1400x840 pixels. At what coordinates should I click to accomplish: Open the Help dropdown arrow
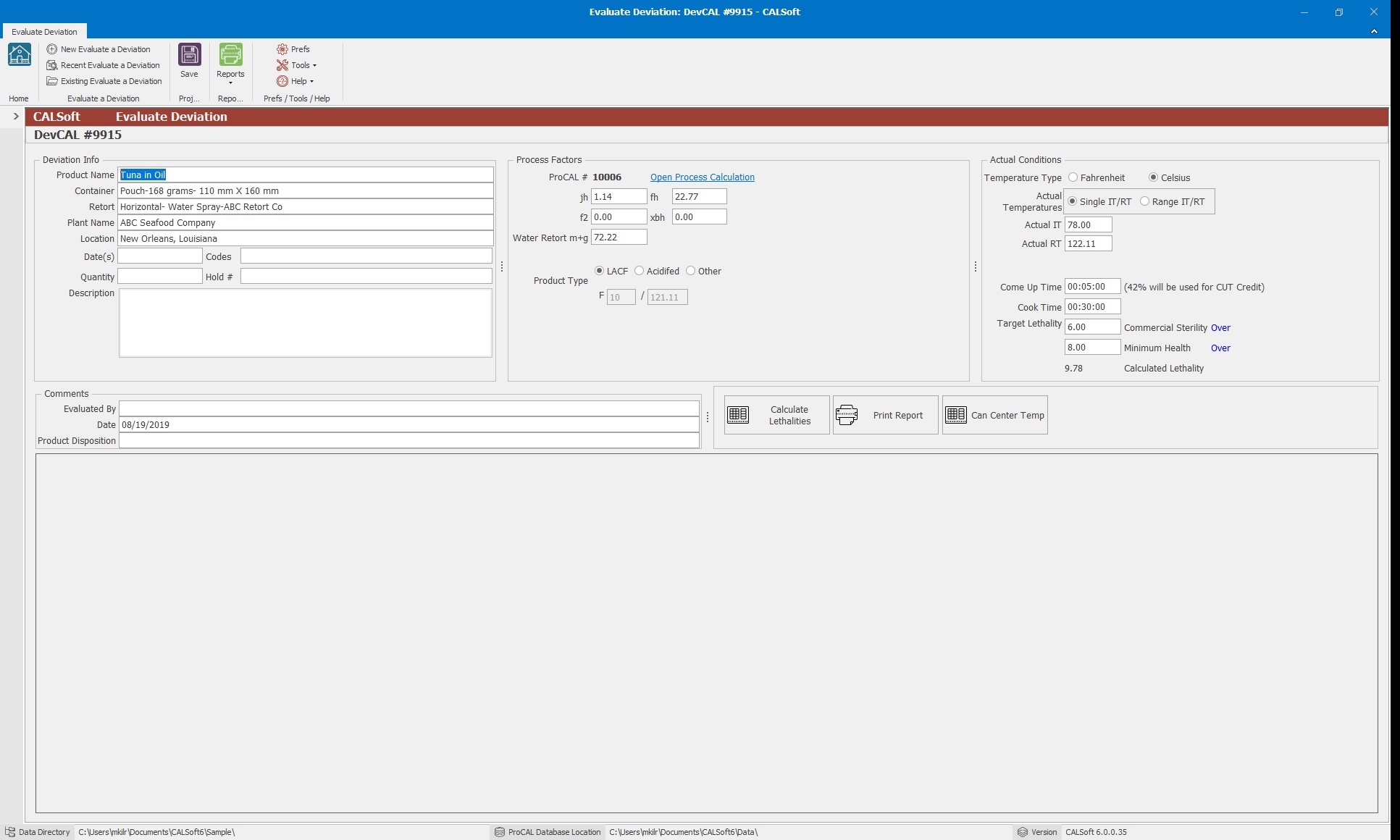point(311,82)
